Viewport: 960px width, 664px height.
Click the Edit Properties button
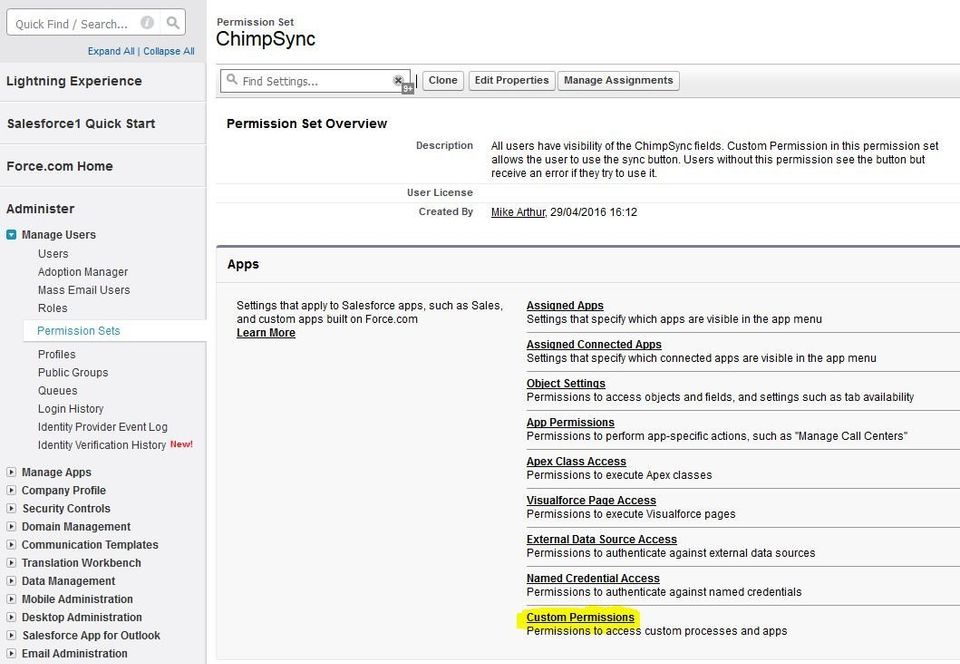point(511,80)
